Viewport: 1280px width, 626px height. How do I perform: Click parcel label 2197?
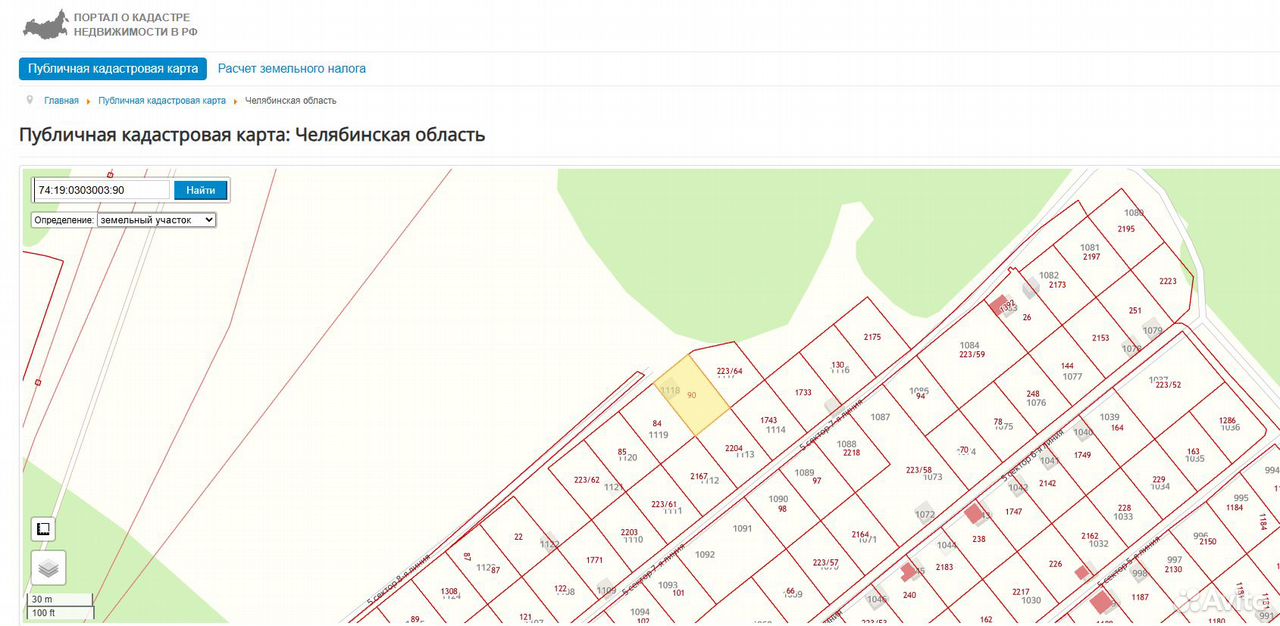click(1091, 257)
